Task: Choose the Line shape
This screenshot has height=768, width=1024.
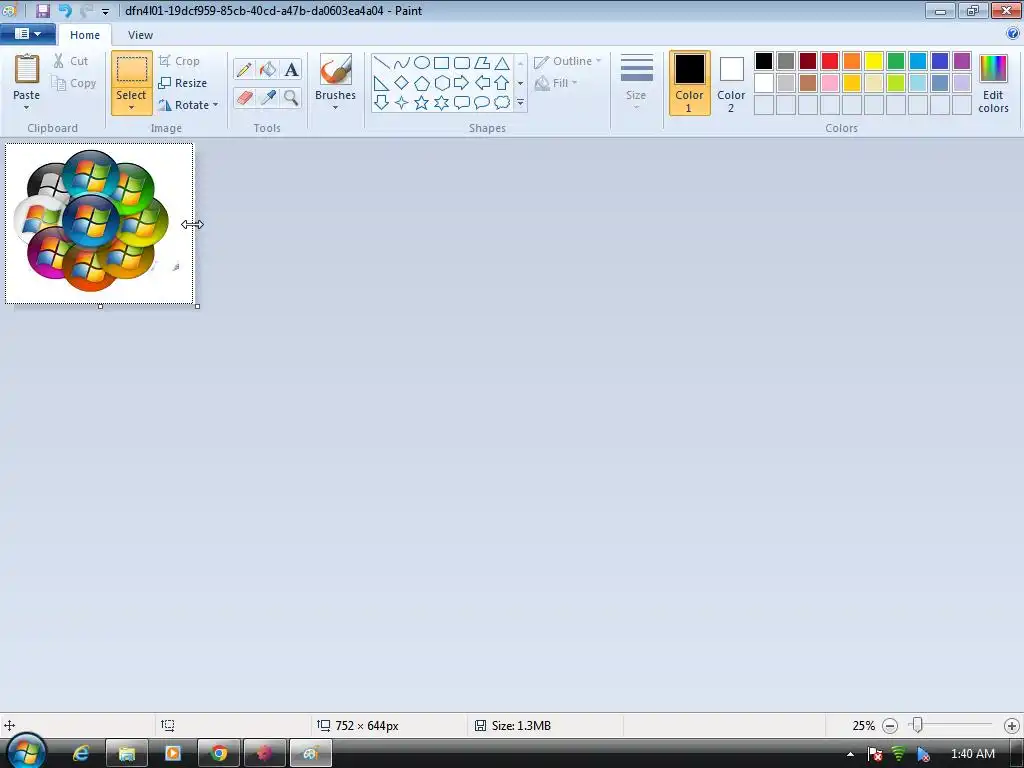Action: 381,63
